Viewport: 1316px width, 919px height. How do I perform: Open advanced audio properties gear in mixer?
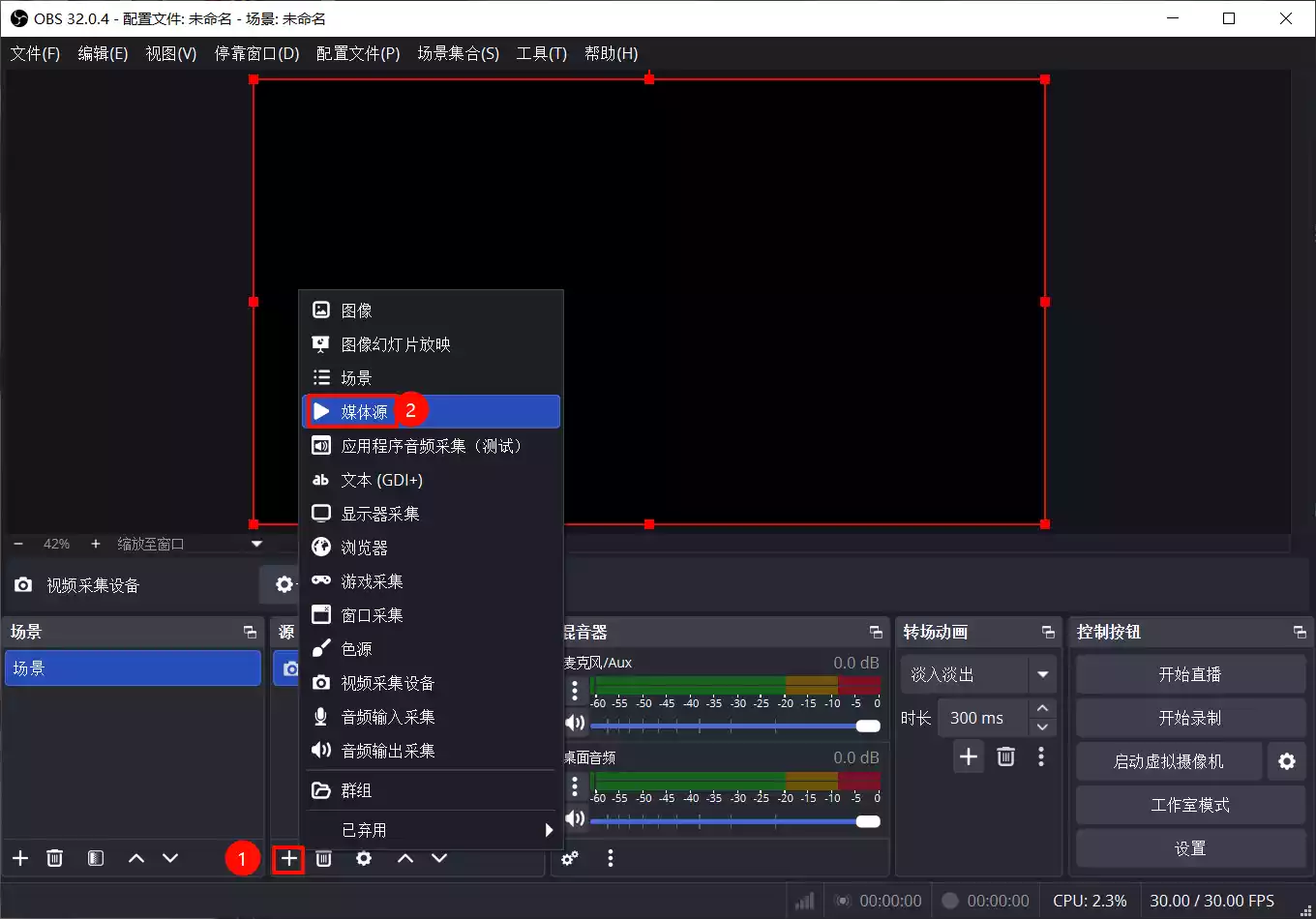click(569, 858)
